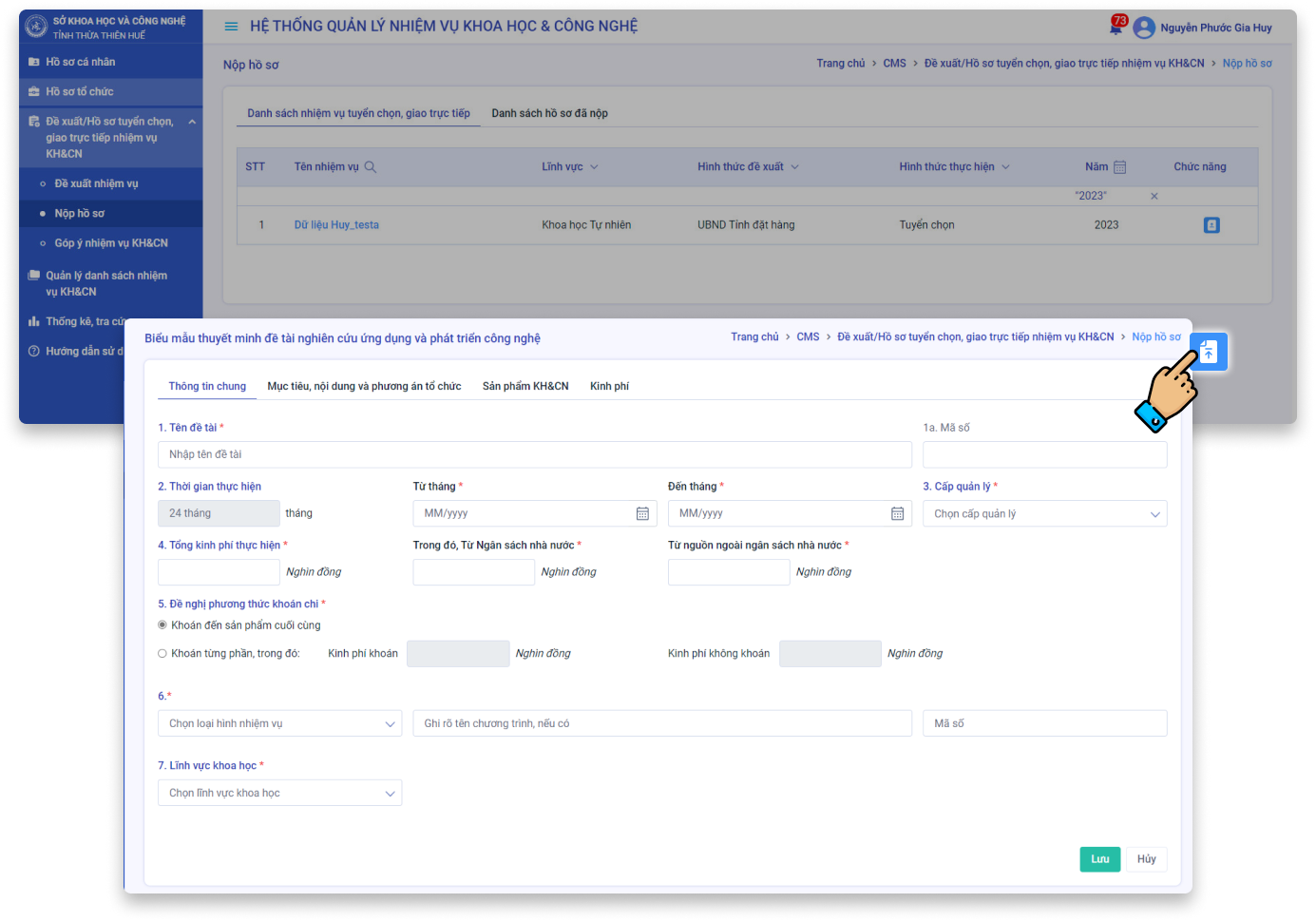Click Tuyển chọn cell in task row
The image size is (1316, 922).
point(926,225)
